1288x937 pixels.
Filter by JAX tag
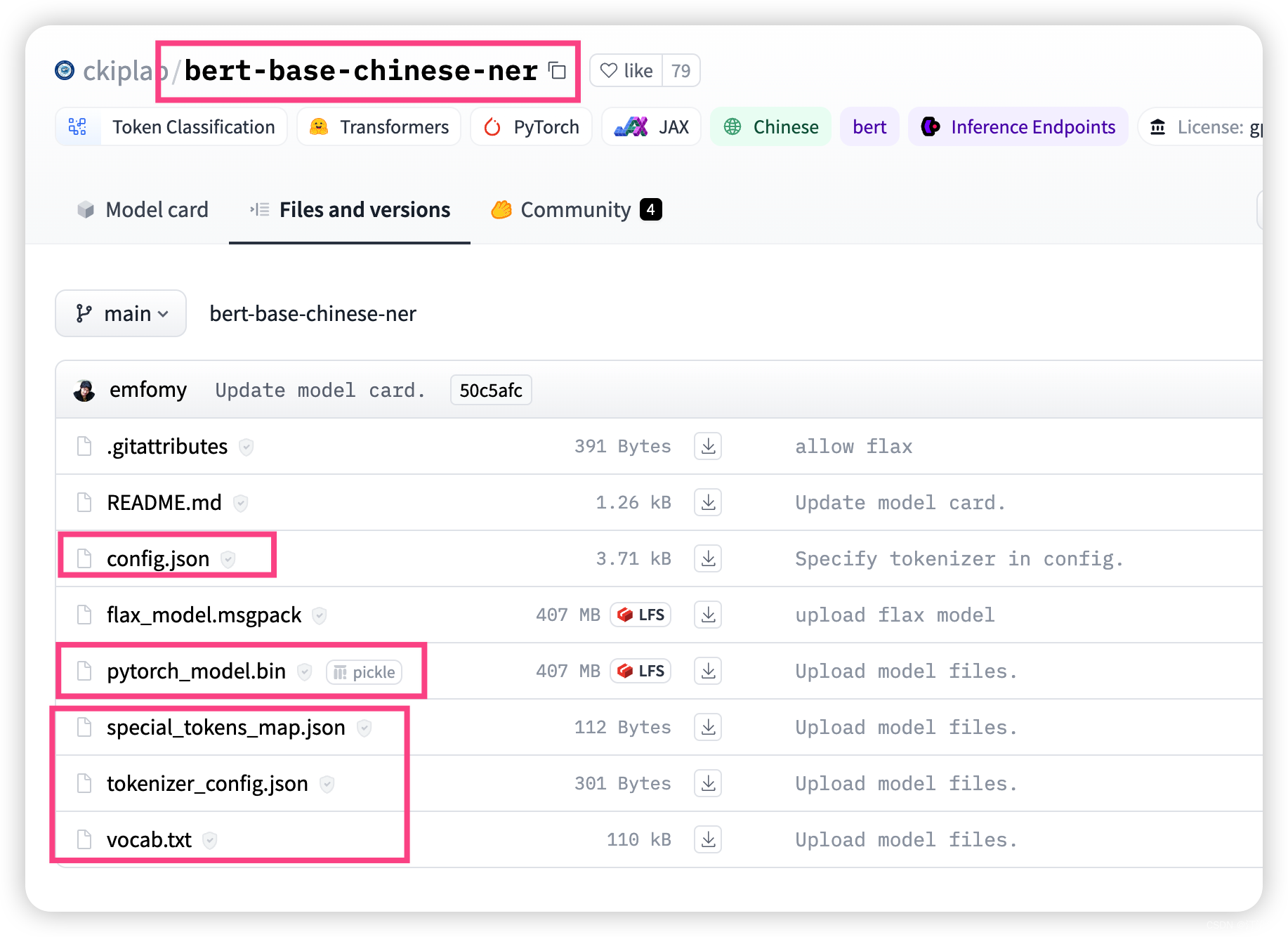652,126
